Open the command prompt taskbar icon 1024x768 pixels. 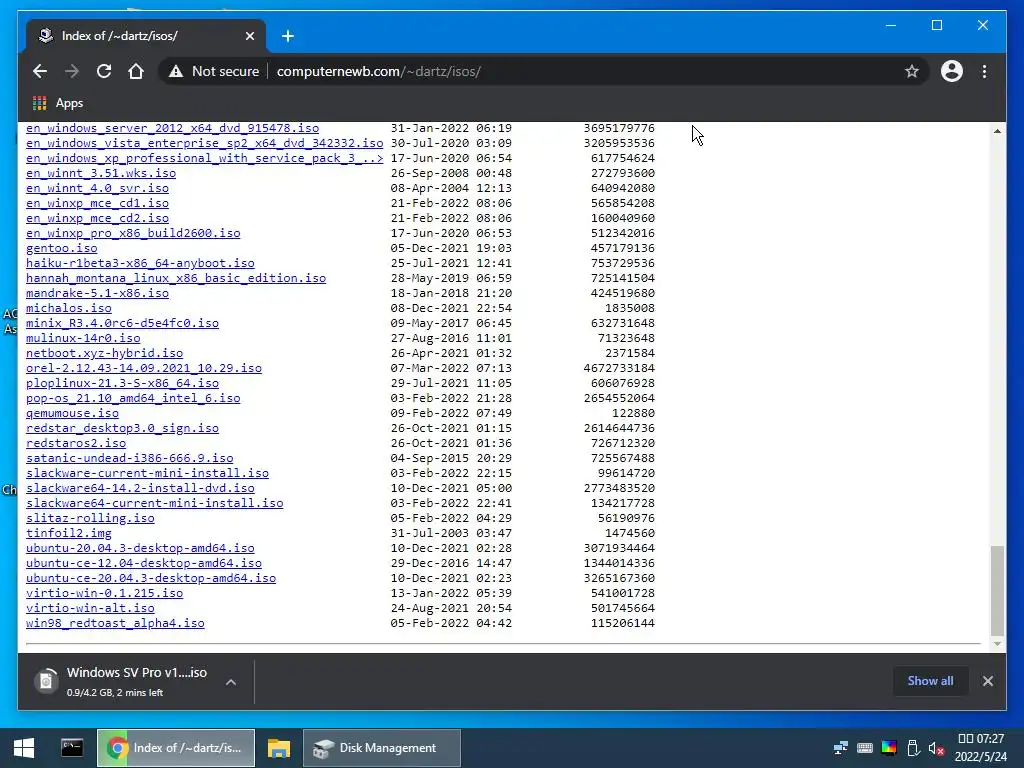(72, 748)
